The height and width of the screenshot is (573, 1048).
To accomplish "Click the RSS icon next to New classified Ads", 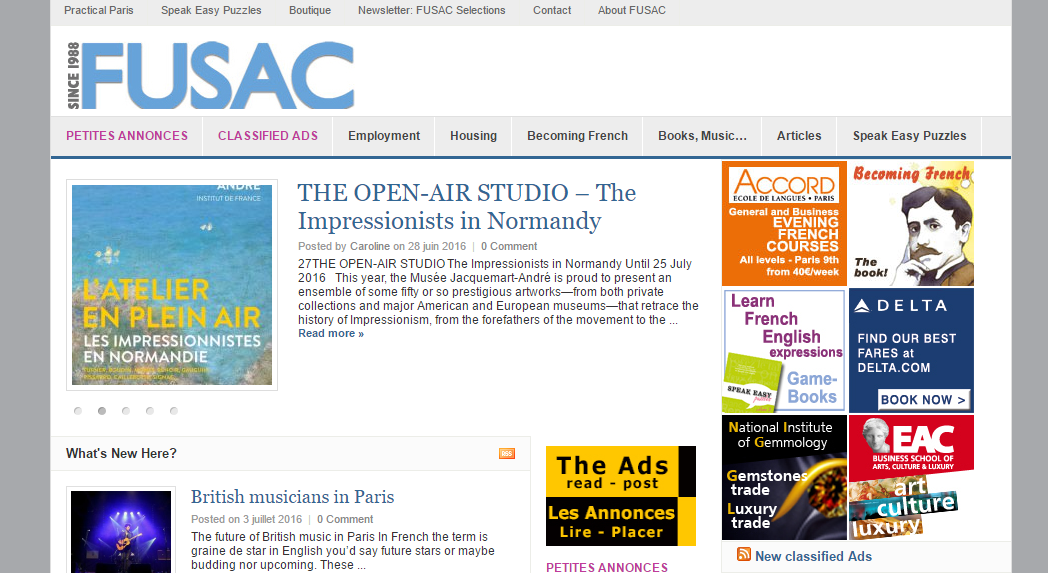I will click(x=743, y=554).
